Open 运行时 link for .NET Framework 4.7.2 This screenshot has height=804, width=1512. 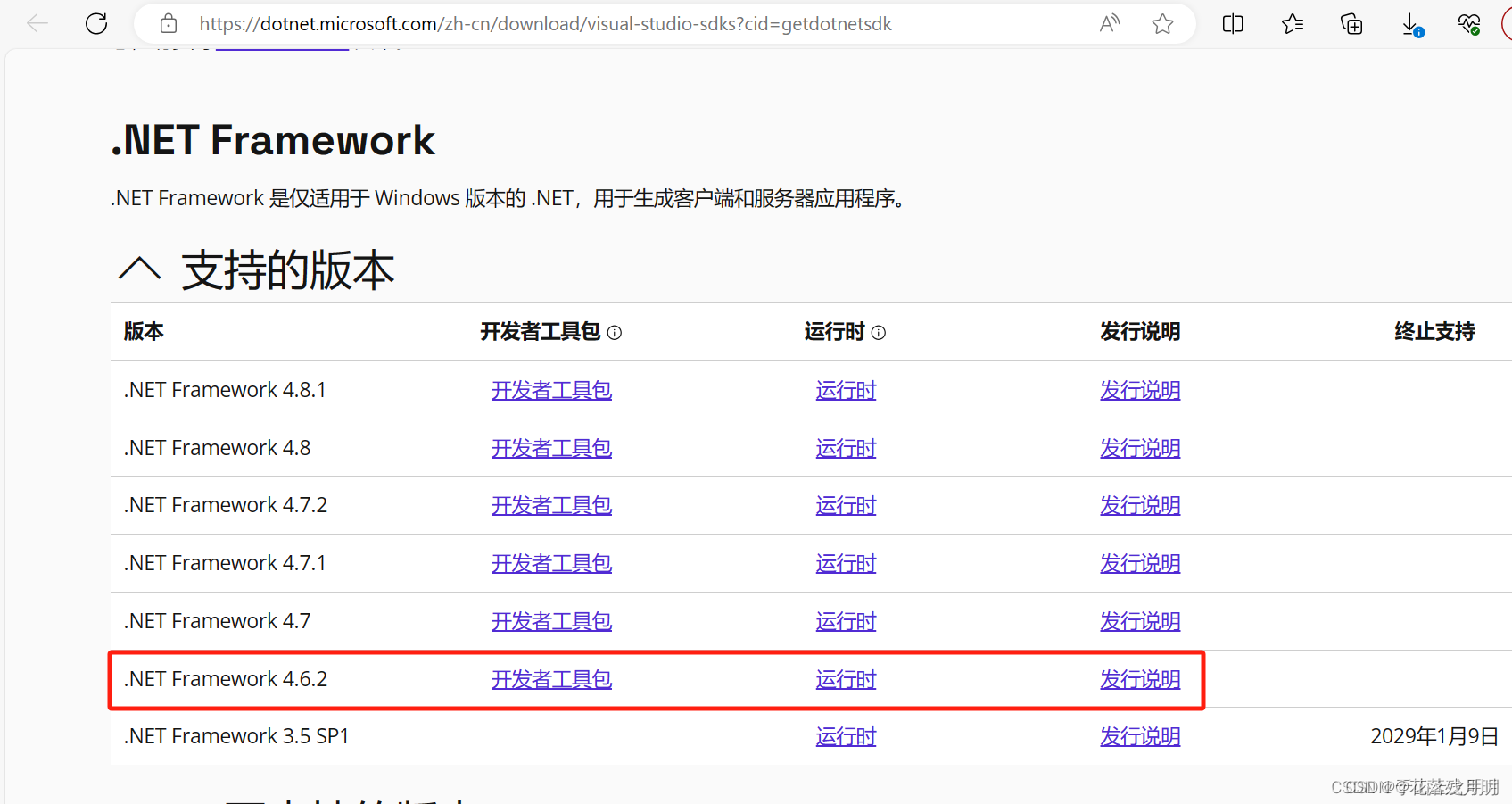click(x=846, y=505)
